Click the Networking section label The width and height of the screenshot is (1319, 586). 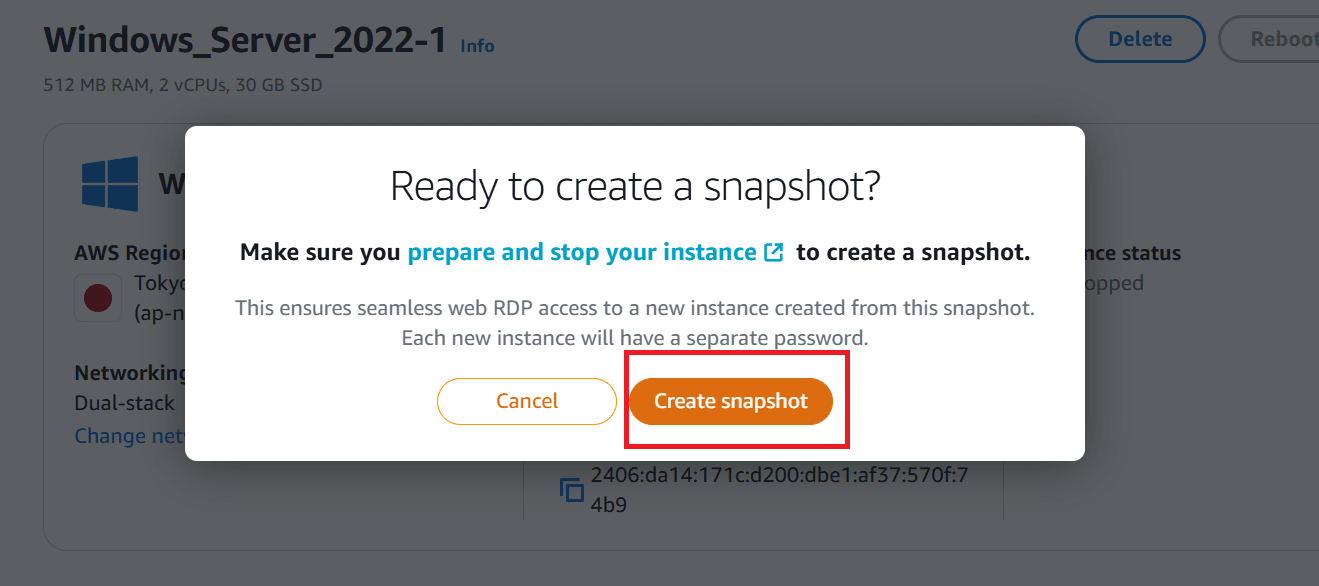tap(130, 373)
